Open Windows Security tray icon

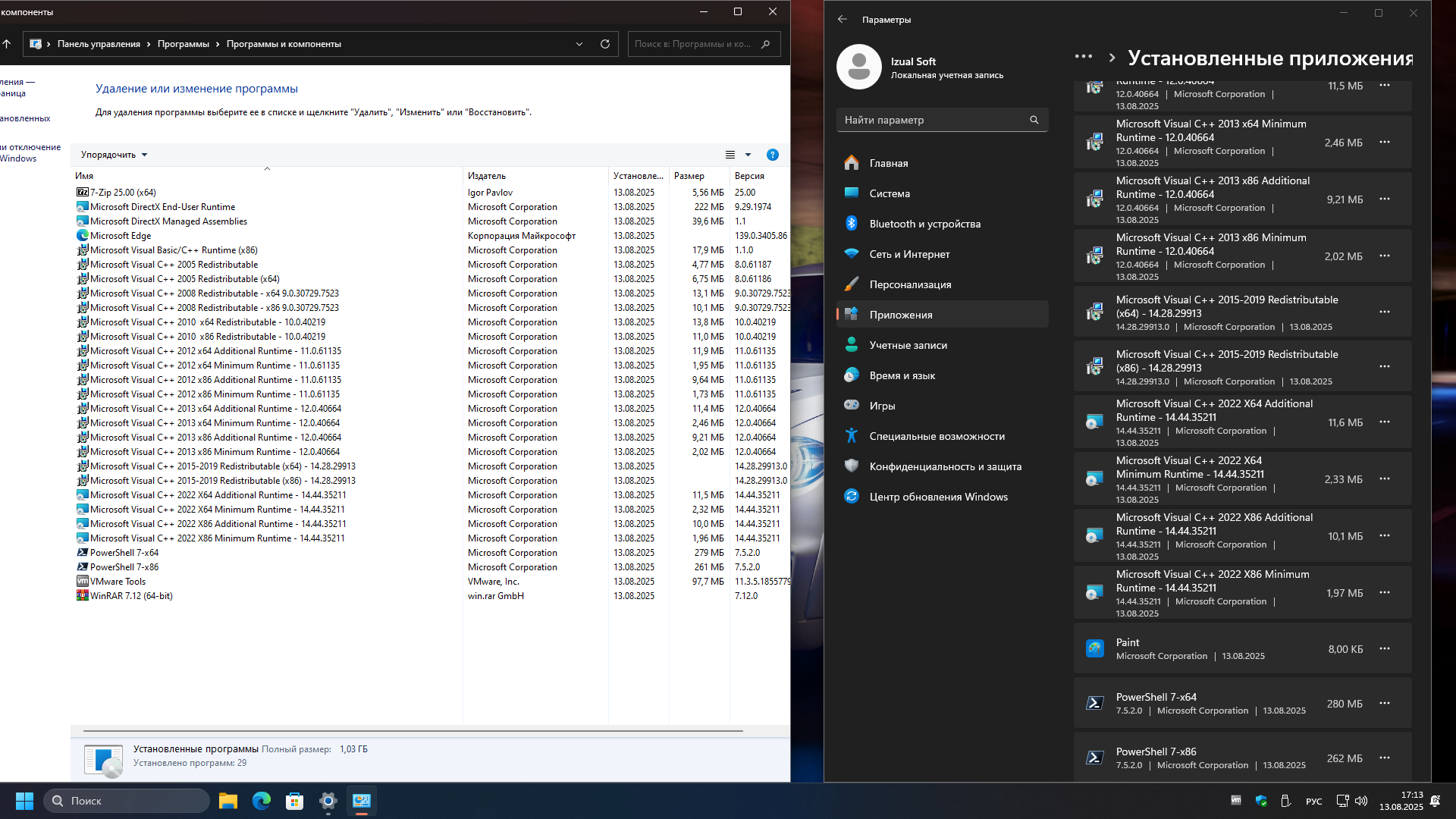1261,801
